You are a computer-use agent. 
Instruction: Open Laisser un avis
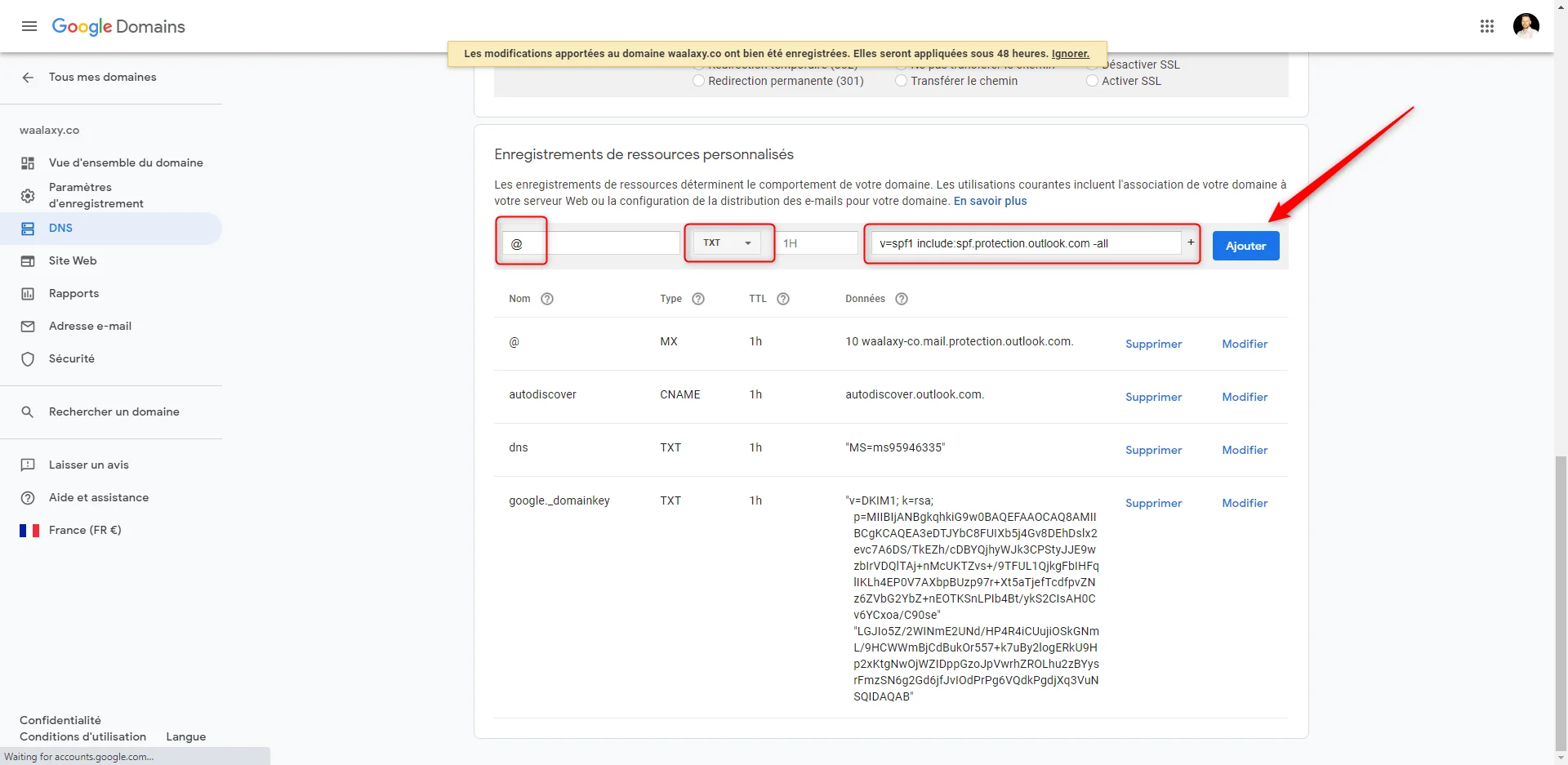pos(89,465)
